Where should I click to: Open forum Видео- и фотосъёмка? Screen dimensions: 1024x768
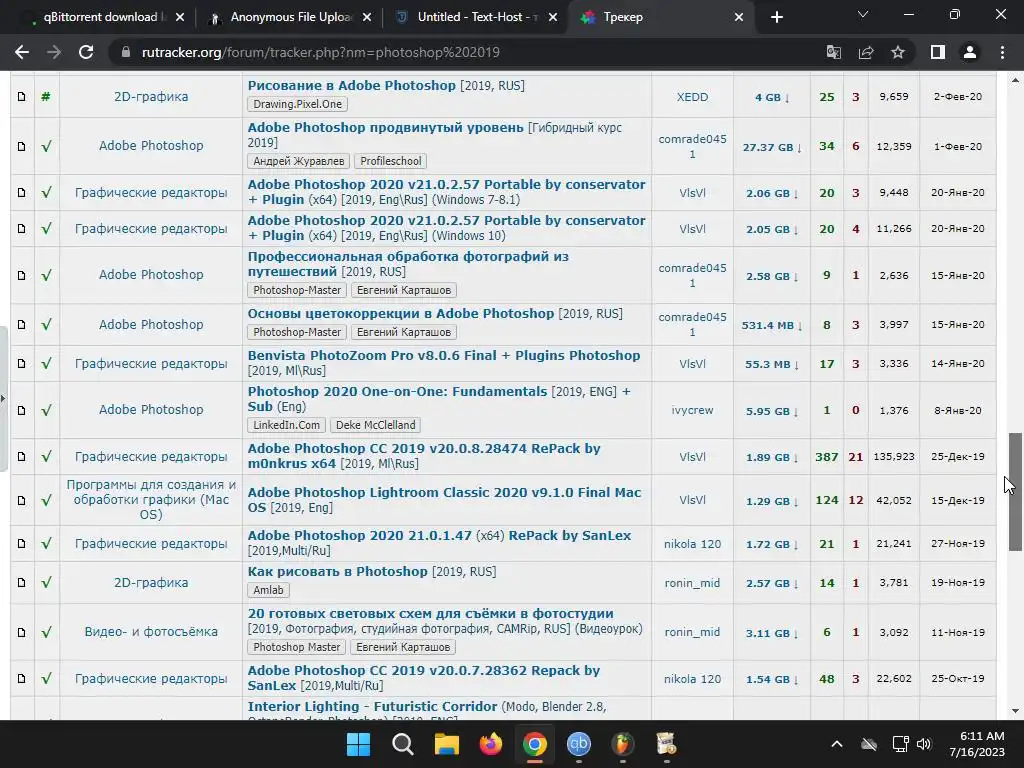(x=151, y=632)
